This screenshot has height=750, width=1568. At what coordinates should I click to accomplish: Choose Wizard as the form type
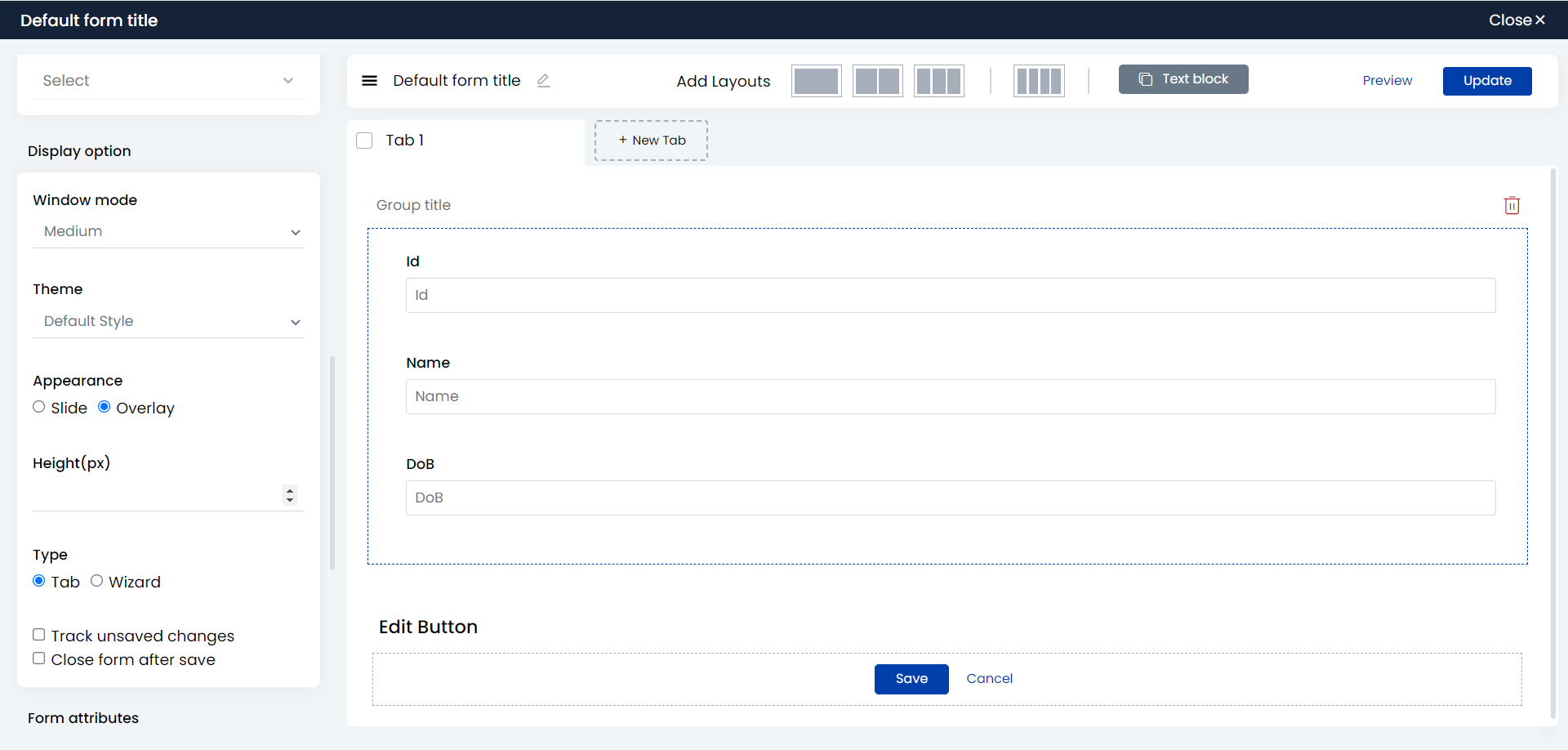click(x=96, y=581)
